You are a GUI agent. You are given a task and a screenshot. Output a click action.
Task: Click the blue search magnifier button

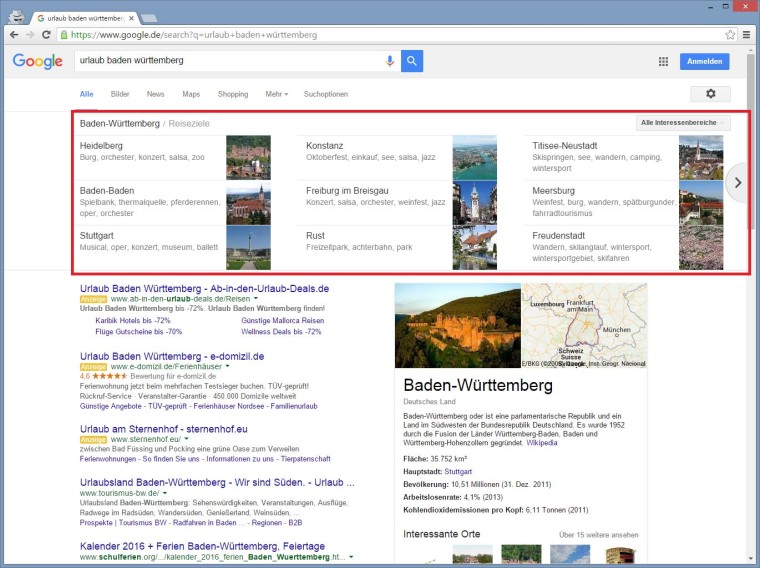[412, 61]
